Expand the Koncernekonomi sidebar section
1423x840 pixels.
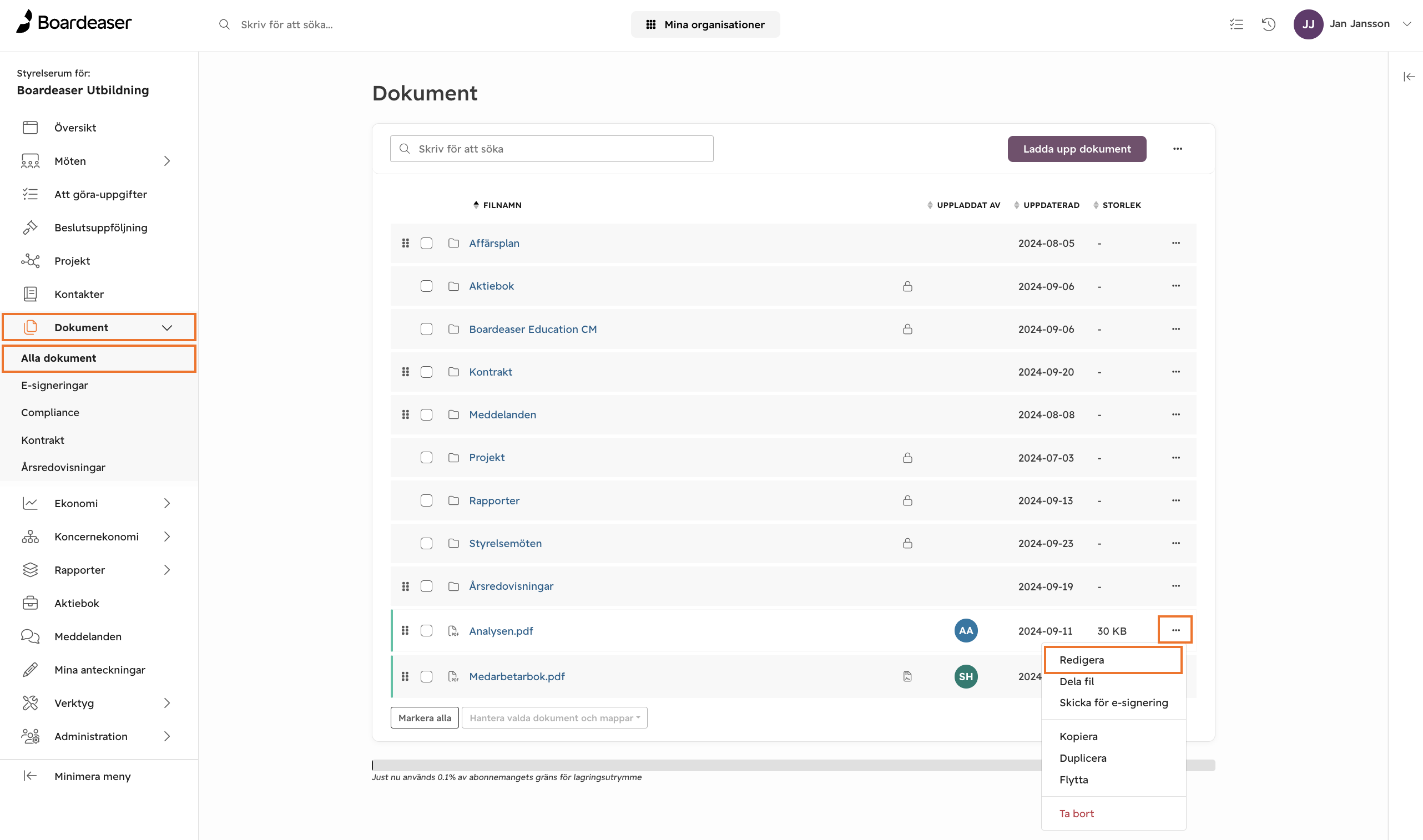[167, 537]
